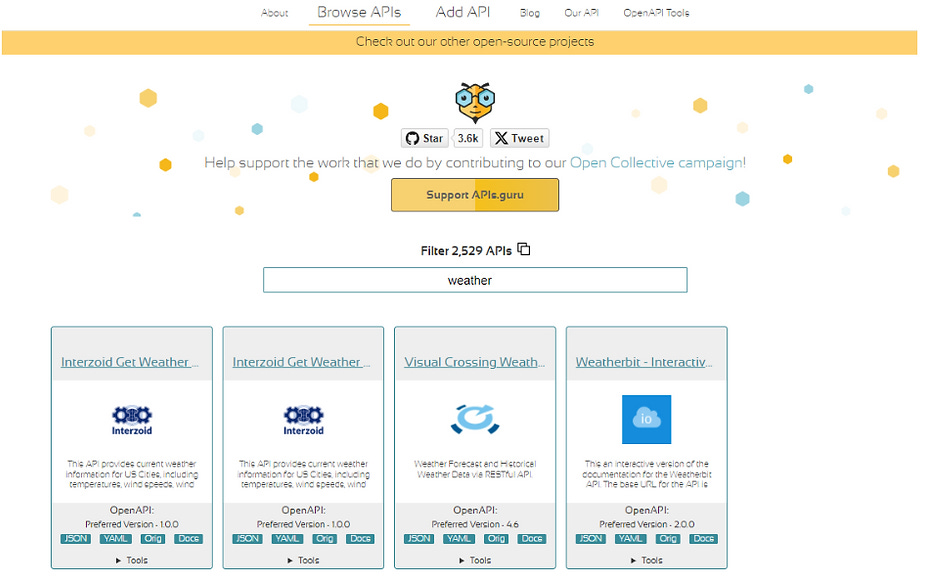Tweet about APIs.guru
The height and width of the screenshot is (583, 925).
519,138
